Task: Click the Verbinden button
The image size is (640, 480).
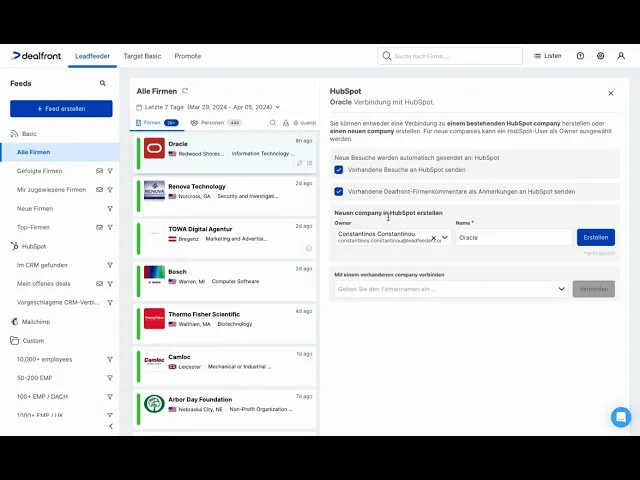Action: [x=593, y=289]
